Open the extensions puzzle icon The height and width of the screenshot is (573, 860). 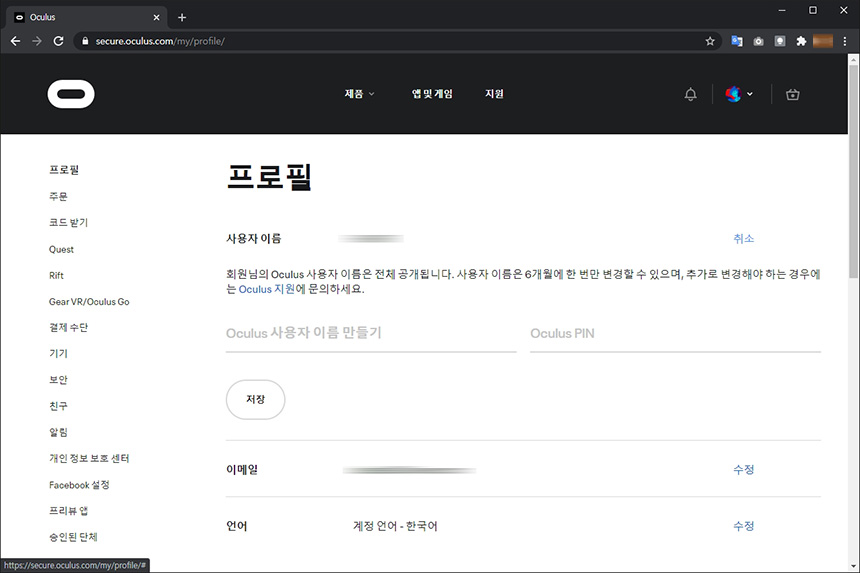801,41
